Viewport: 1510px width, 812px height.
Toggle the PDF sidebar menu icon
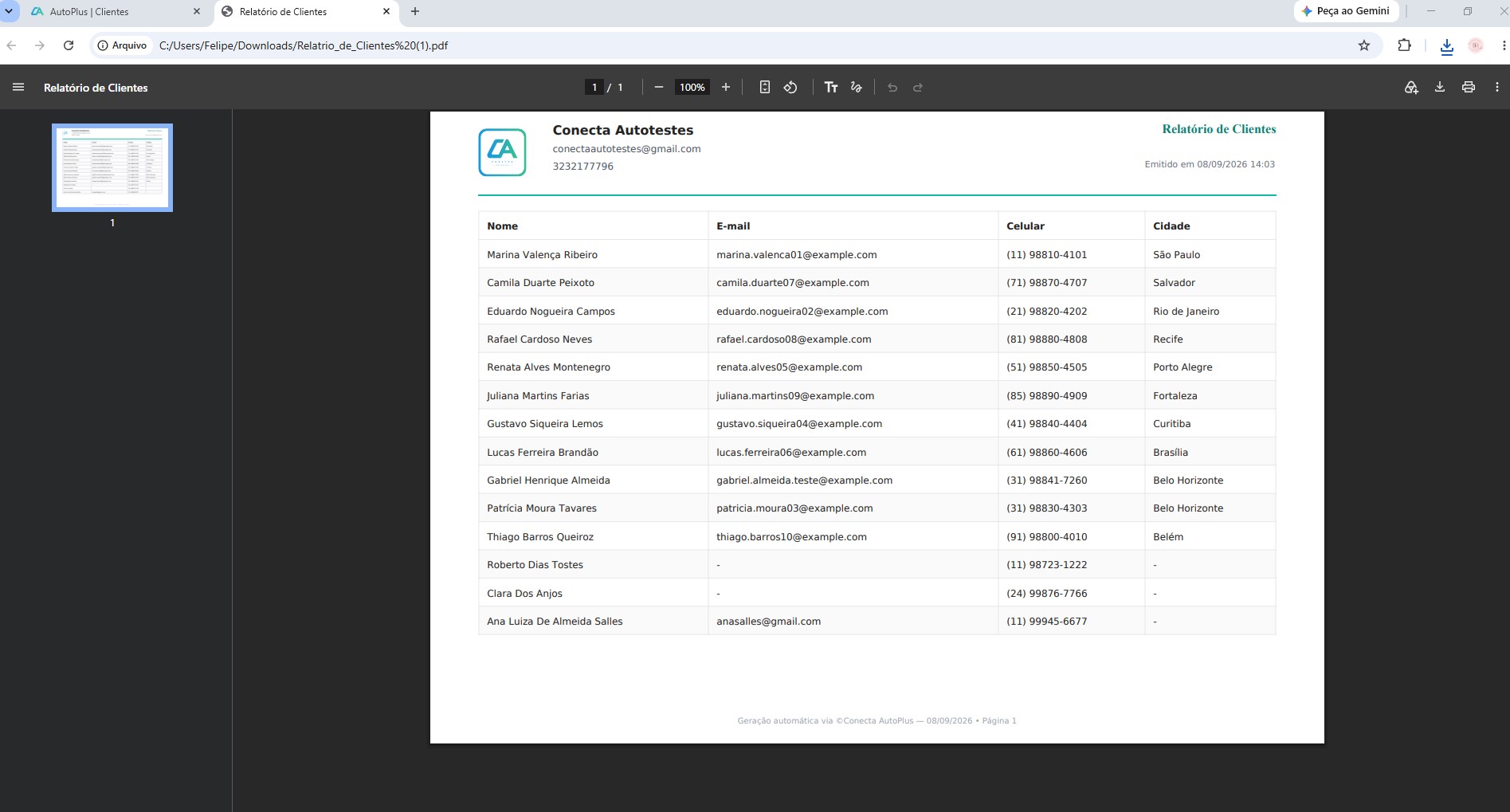coord(18,88)
